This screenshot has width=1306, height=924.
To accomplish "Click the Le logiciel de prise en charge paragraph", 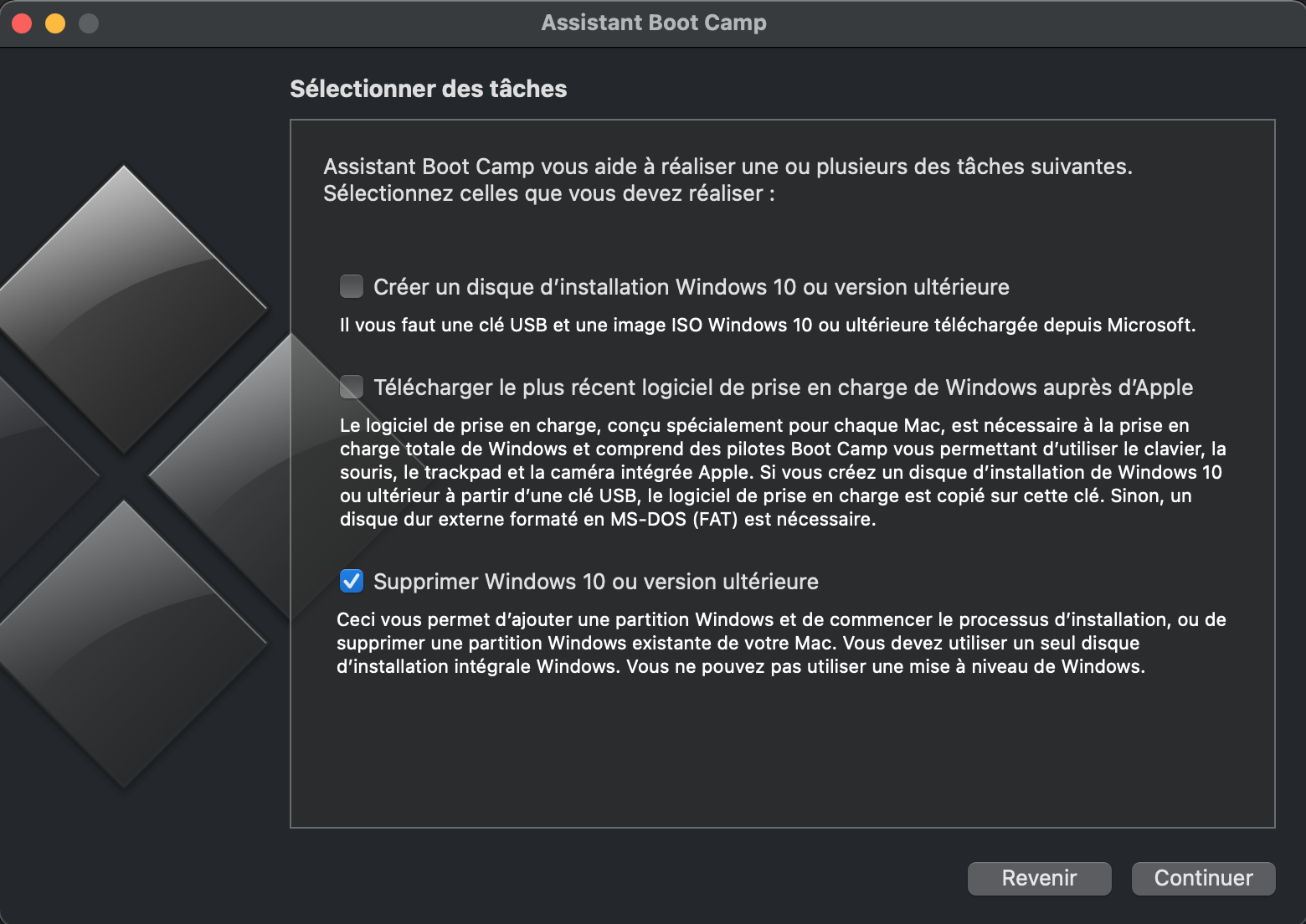I will [x=783, y=472].
